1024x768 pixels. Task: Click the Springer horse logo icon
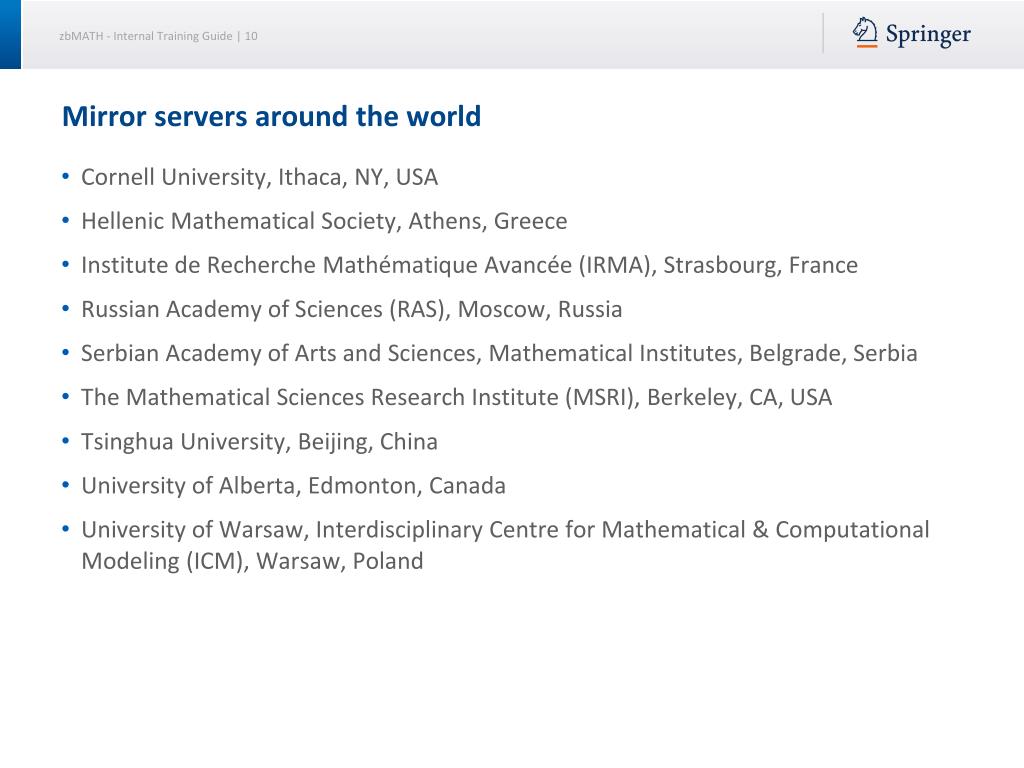click(865, 33)
